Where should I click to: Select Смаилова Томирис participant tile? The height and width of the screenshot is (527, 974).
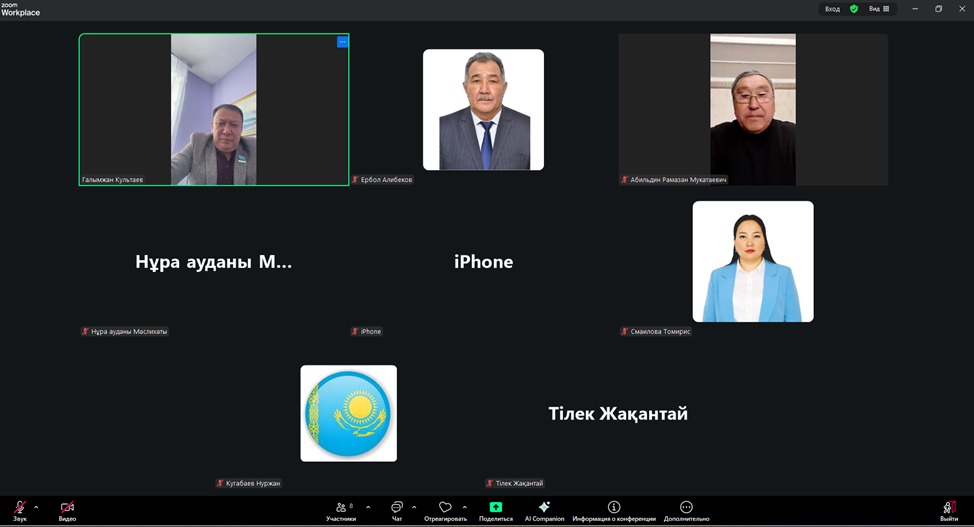753,262
